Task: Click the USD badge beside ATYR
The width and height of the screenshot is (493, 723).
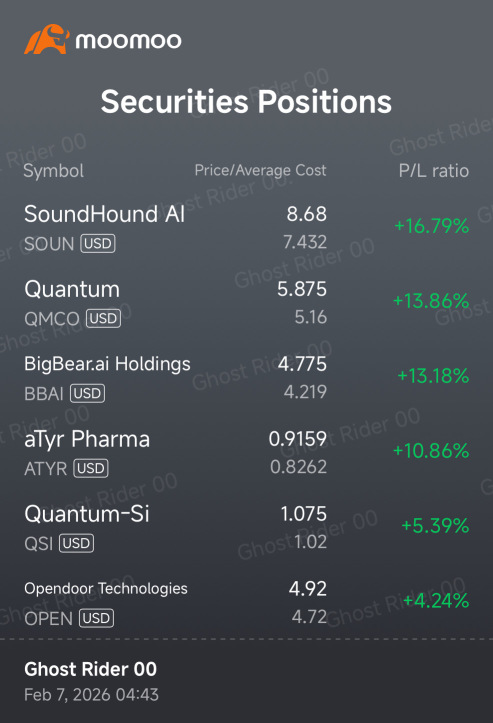Action: [91, 468]
